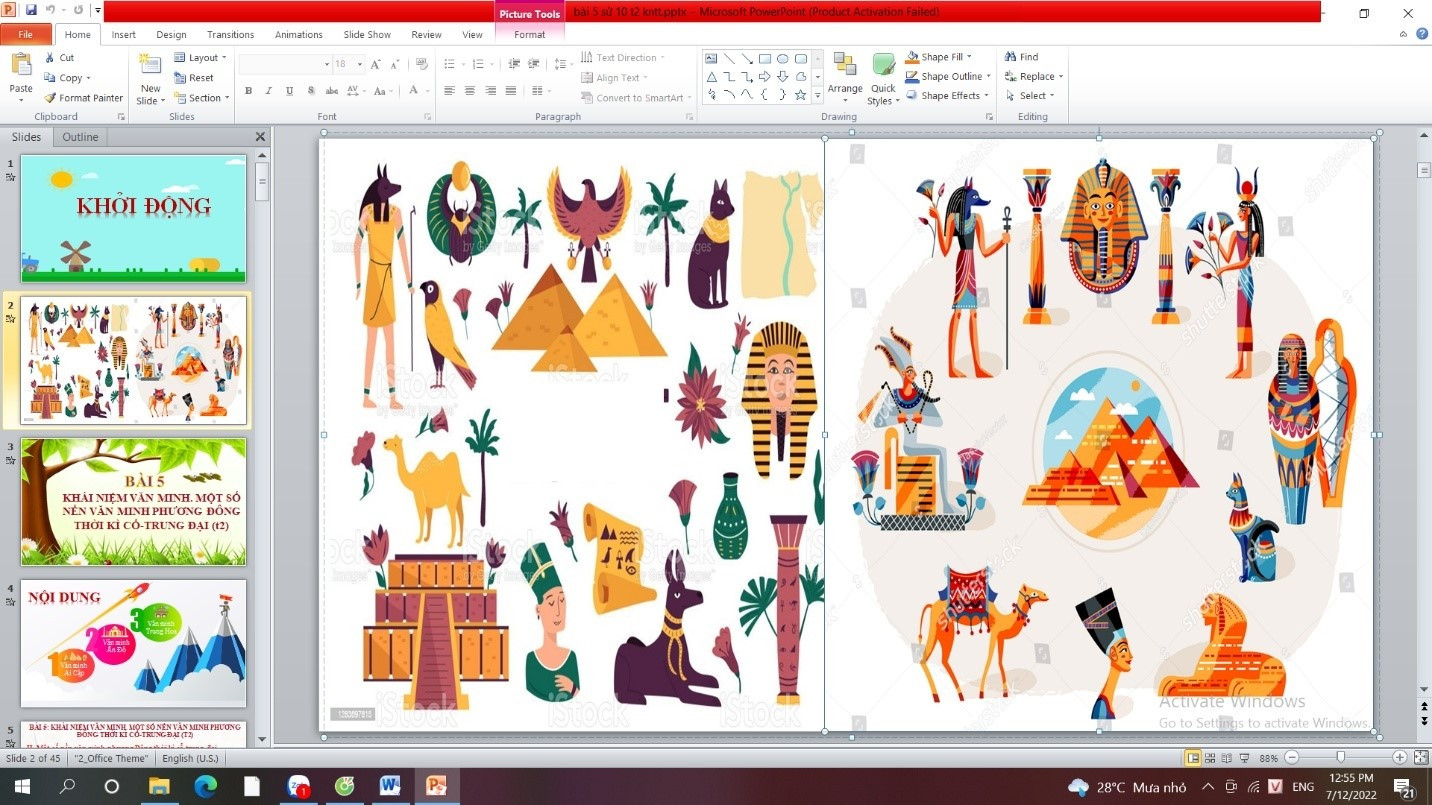Switch to the Design ribbon tab
1432x805 pixels.
(171, 34)
